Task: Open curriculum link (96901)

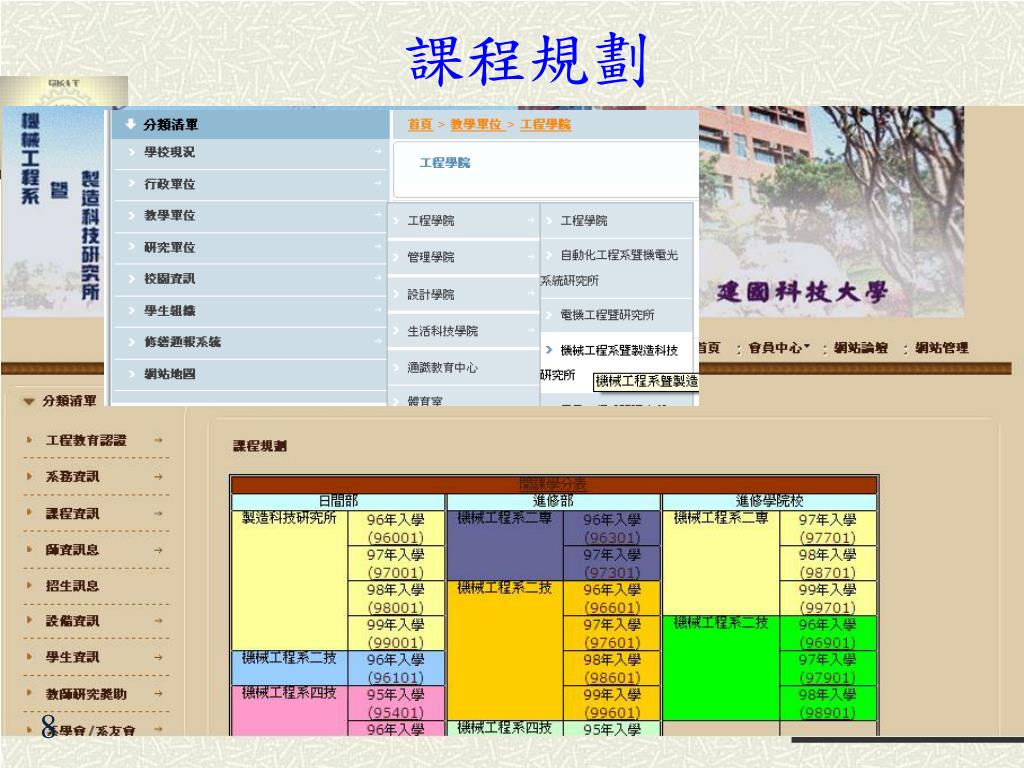Action: pos(827,643)
